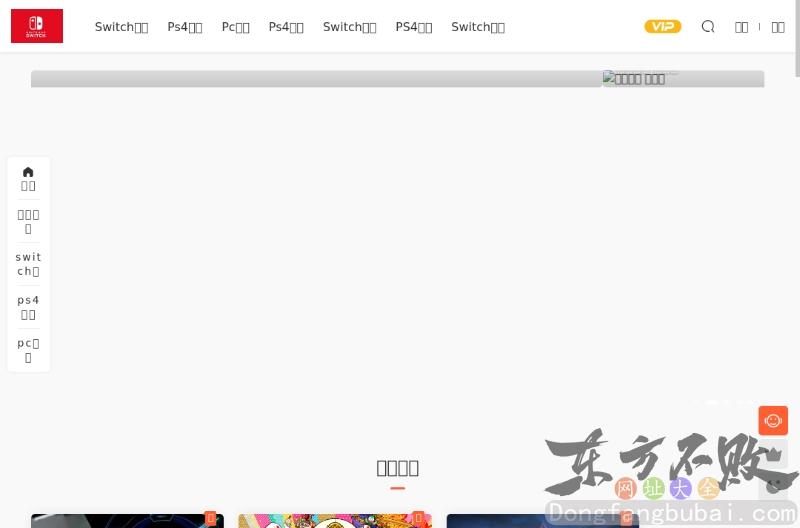
Task: Open the first game thumbnail at bottom left
Action: [x=120, y=521]
